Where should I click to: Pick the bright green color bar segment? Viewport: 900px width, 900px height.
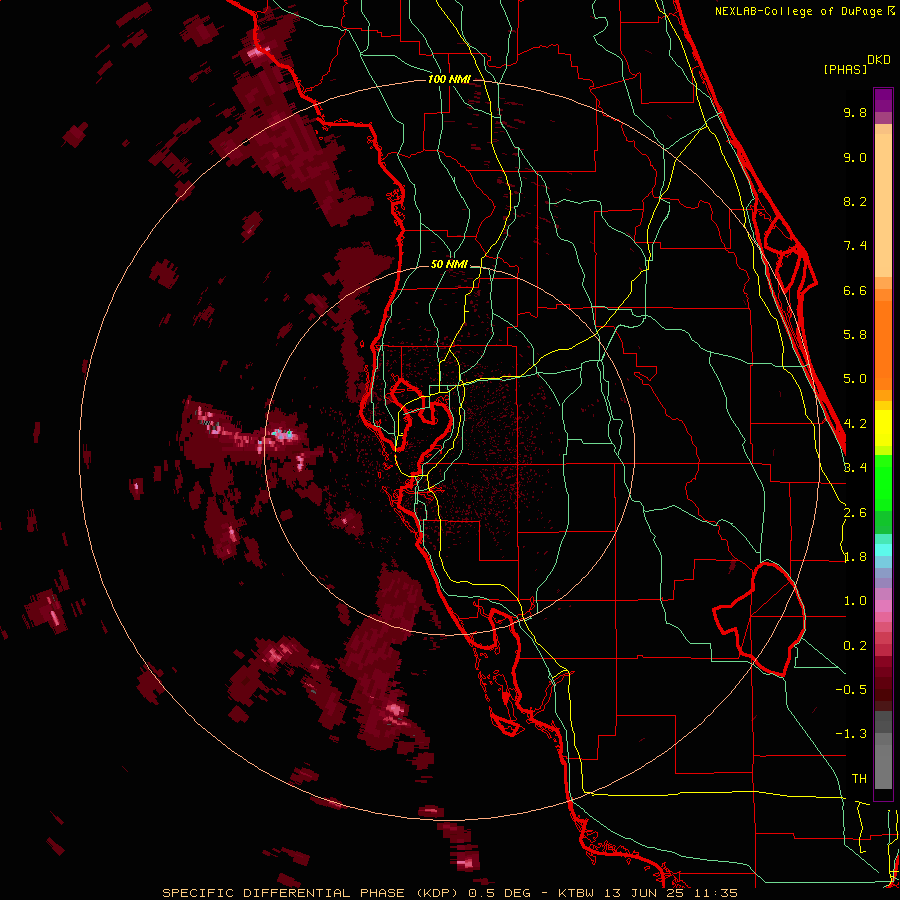[x=883, y=482]
